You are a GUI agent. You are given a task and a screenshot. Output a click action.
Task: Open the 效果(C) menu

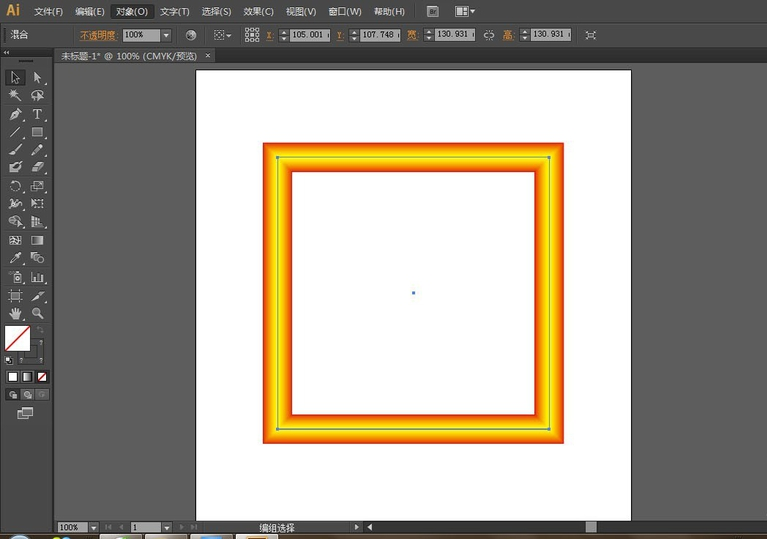click(258, 11)
